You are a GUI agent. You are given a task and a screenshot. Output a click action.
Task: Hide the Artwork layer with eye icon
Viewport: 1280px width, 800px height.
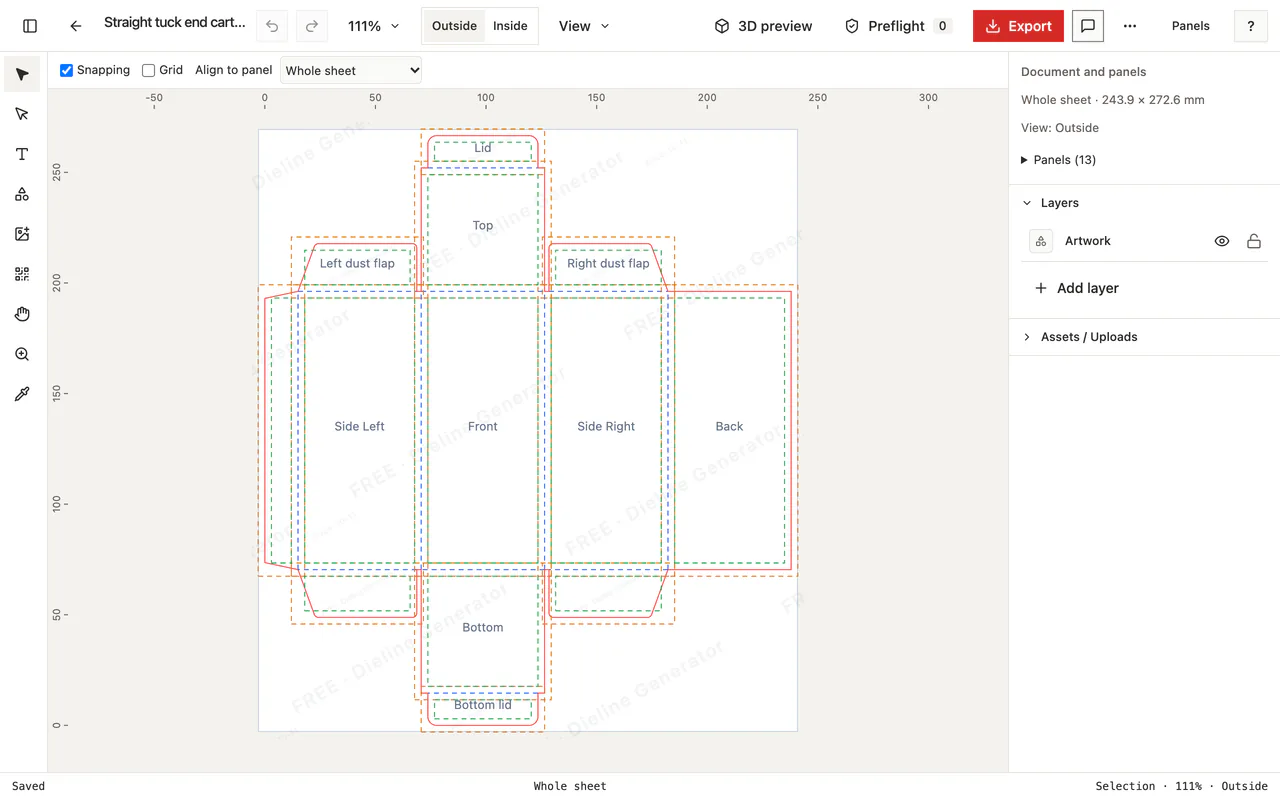pos(1222,241)
